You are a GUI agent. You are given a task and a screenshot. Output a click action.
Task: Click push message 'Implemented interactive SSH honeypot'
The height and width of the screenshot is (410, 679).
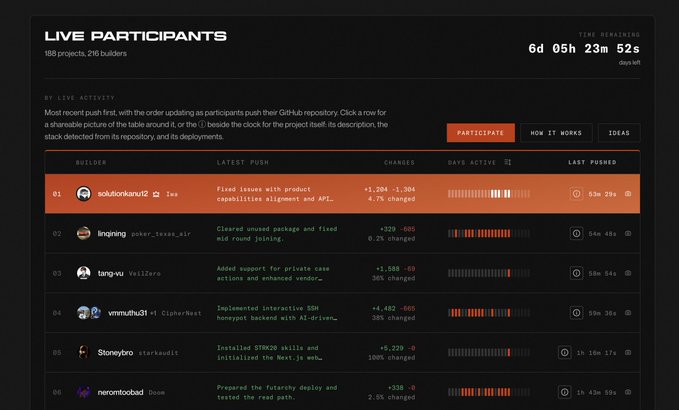click(x=277, y=313)
